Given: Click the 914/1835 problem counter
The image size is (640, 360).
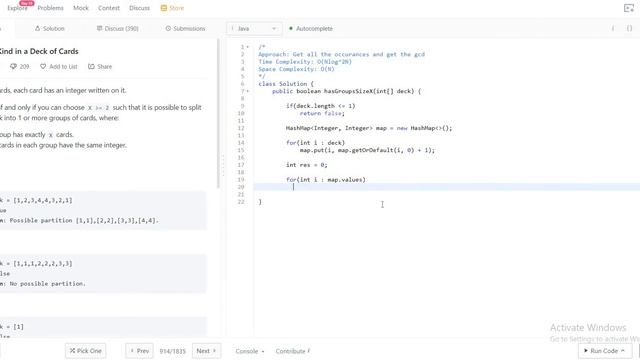Looking at the screenshot, I should 172,351.
